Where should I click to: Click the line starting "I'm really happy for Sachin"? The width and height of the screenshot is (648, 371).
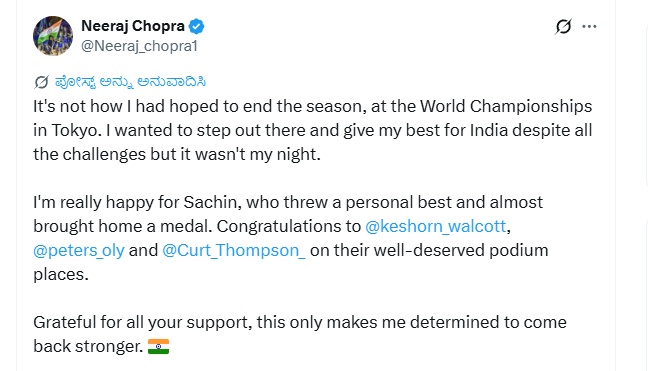[288, 202]
